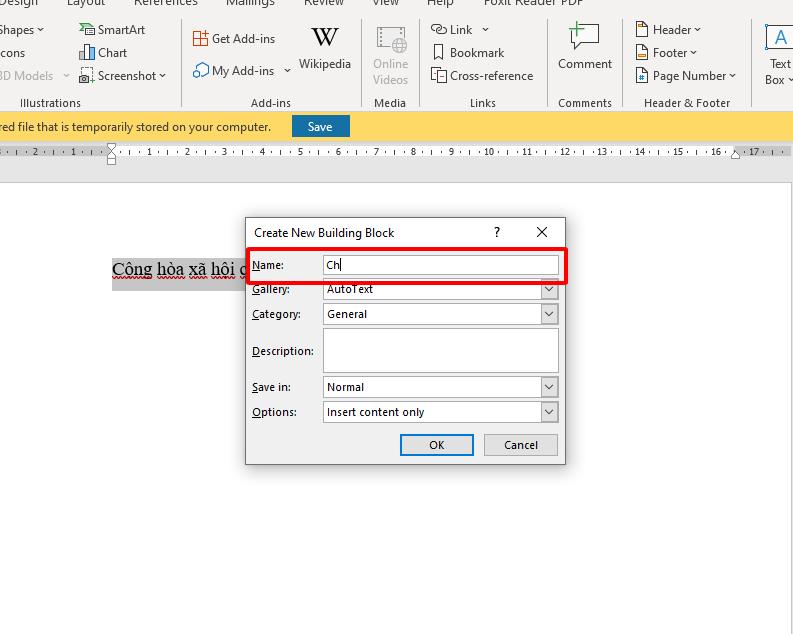This screenshot has height=634, width=793.
Task: Open Get Add-ins store
Action: [234, 38]
